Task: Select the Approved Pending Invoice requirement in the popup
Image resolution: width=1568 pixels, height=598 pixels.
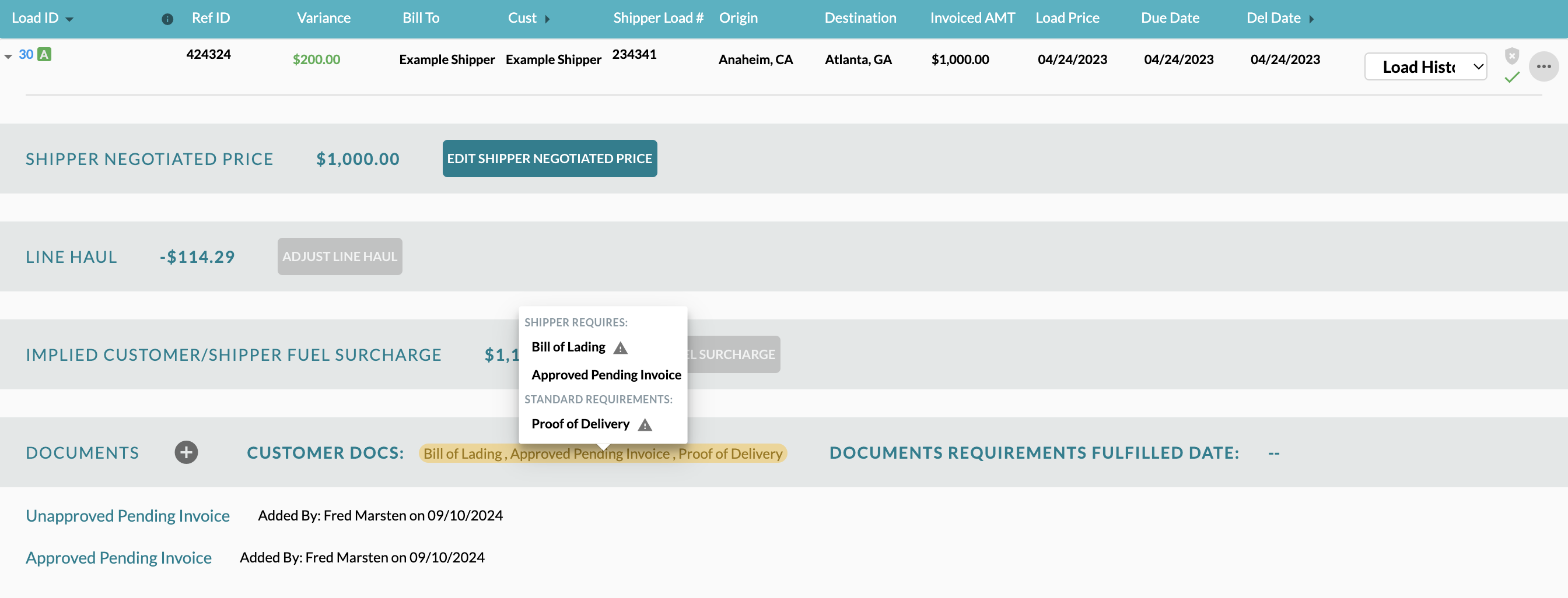Action: 605,375
